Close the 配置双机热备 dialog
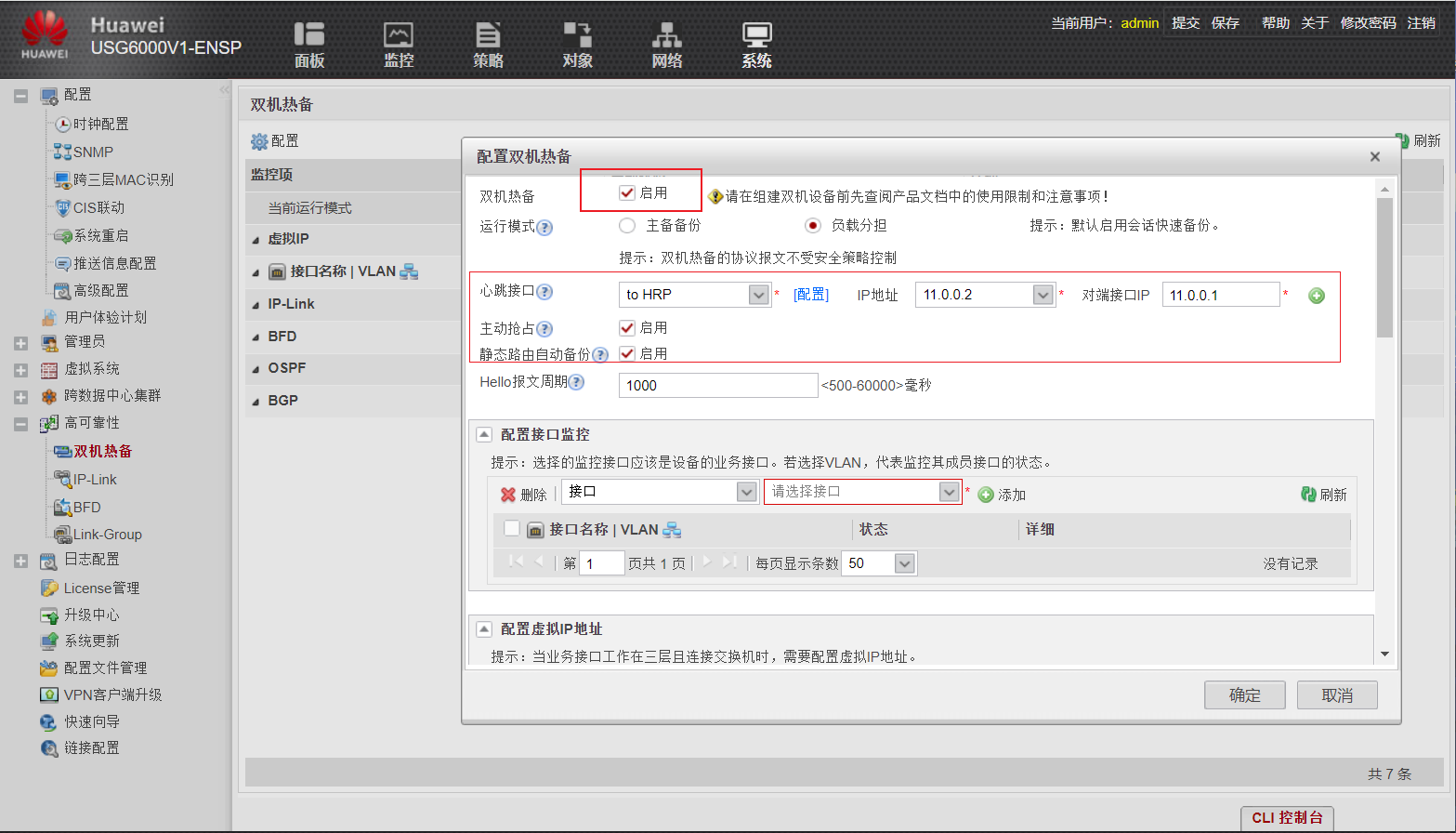 [1375, 156]
